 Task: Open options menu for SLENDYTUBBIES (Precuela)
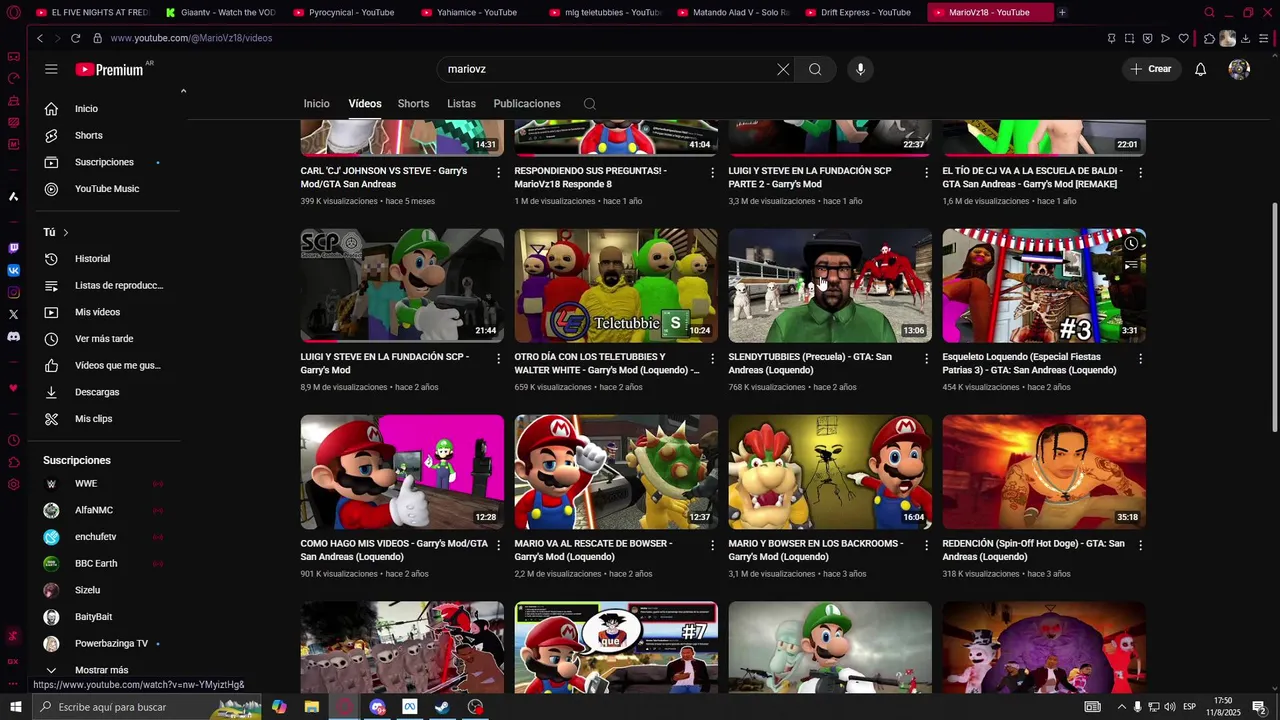point(926,358)
